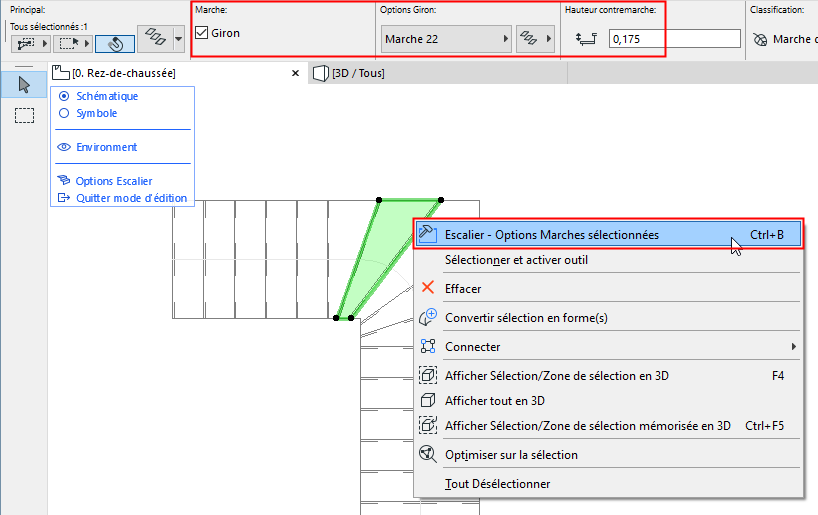
Task: Expand rectangular selection flyout arrow
Action: [x=87, y=44]
